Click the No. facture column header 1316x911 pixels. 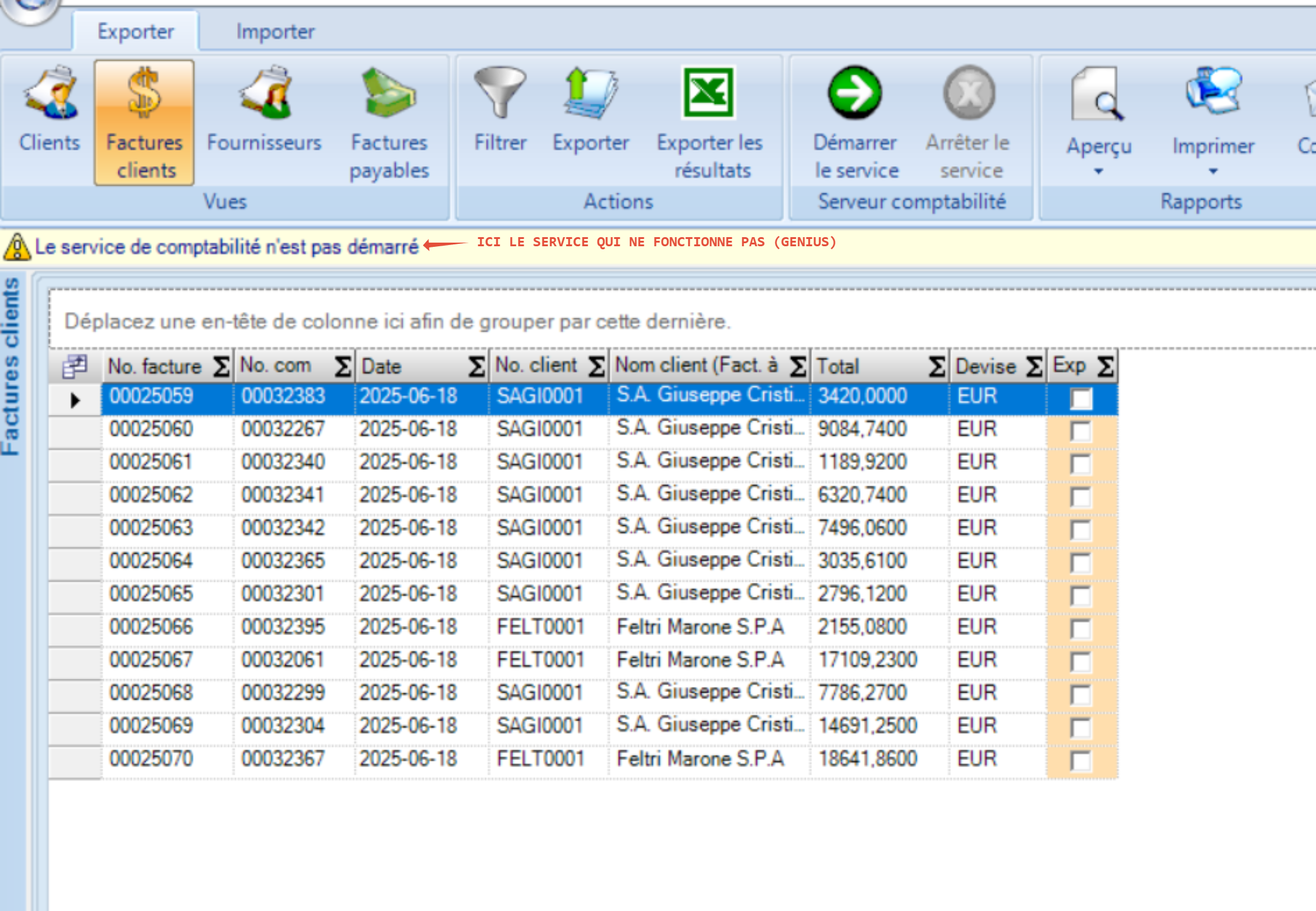tap(155, 366)
